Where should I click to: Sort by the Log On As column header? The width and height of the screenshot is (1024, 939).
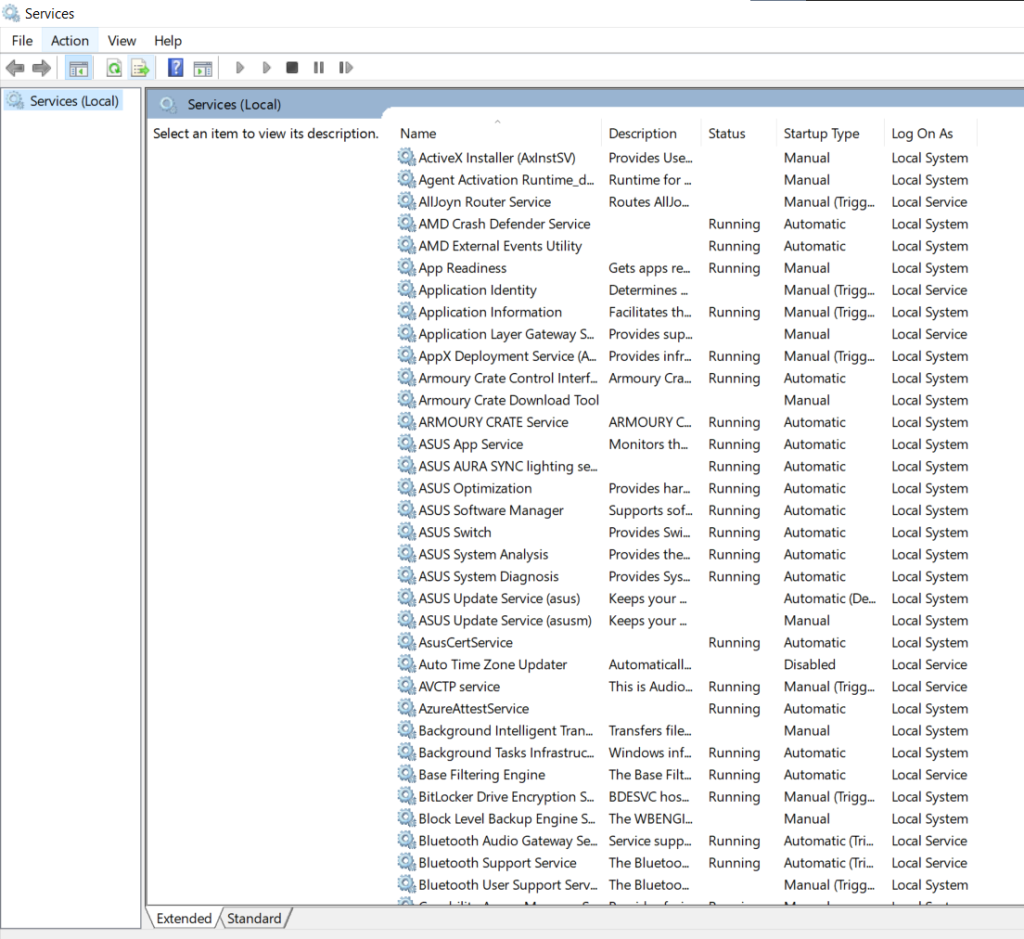coord(931,133)
